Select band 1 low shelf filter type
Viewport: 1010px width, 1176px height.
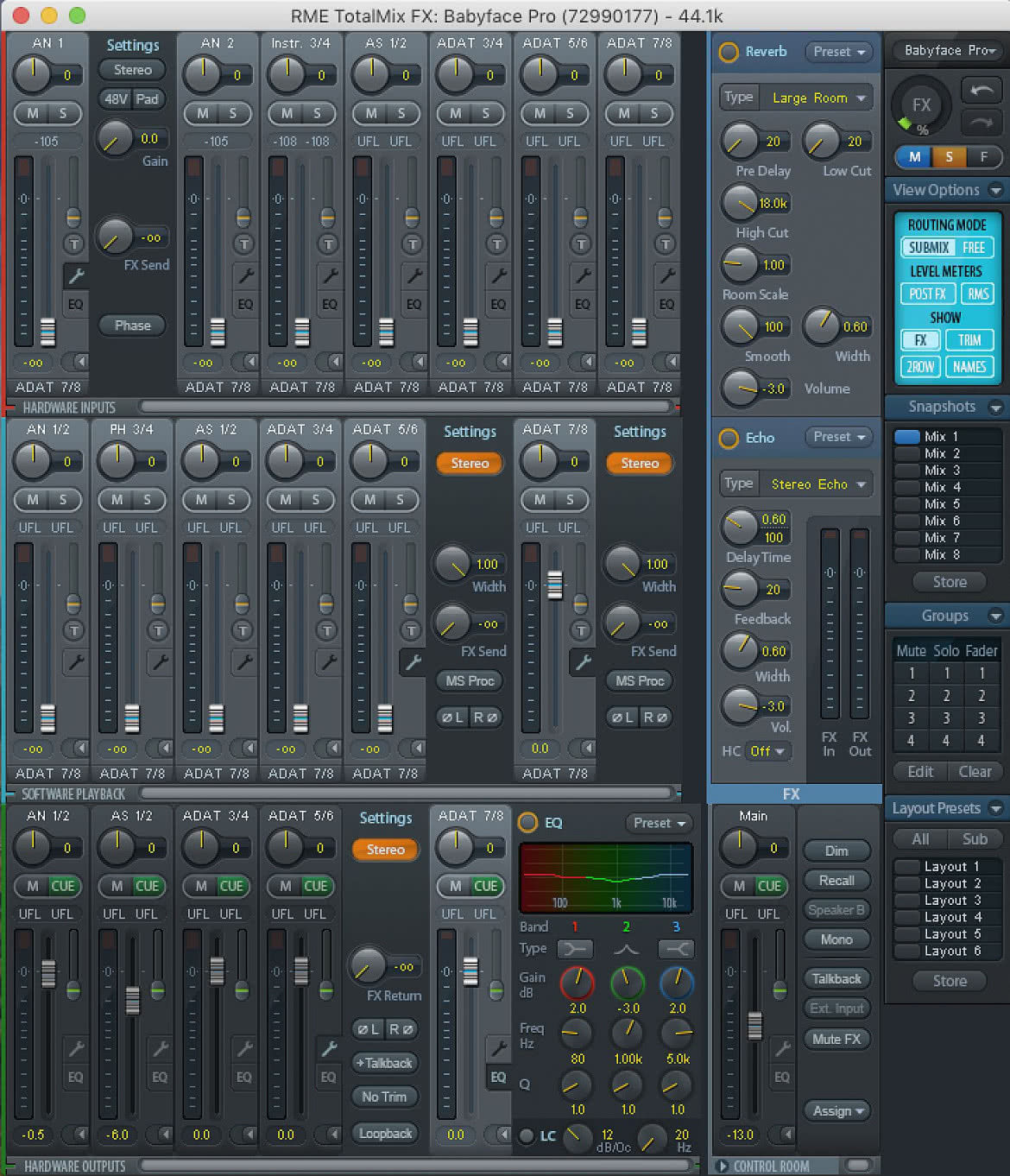[x=575, y=949]
